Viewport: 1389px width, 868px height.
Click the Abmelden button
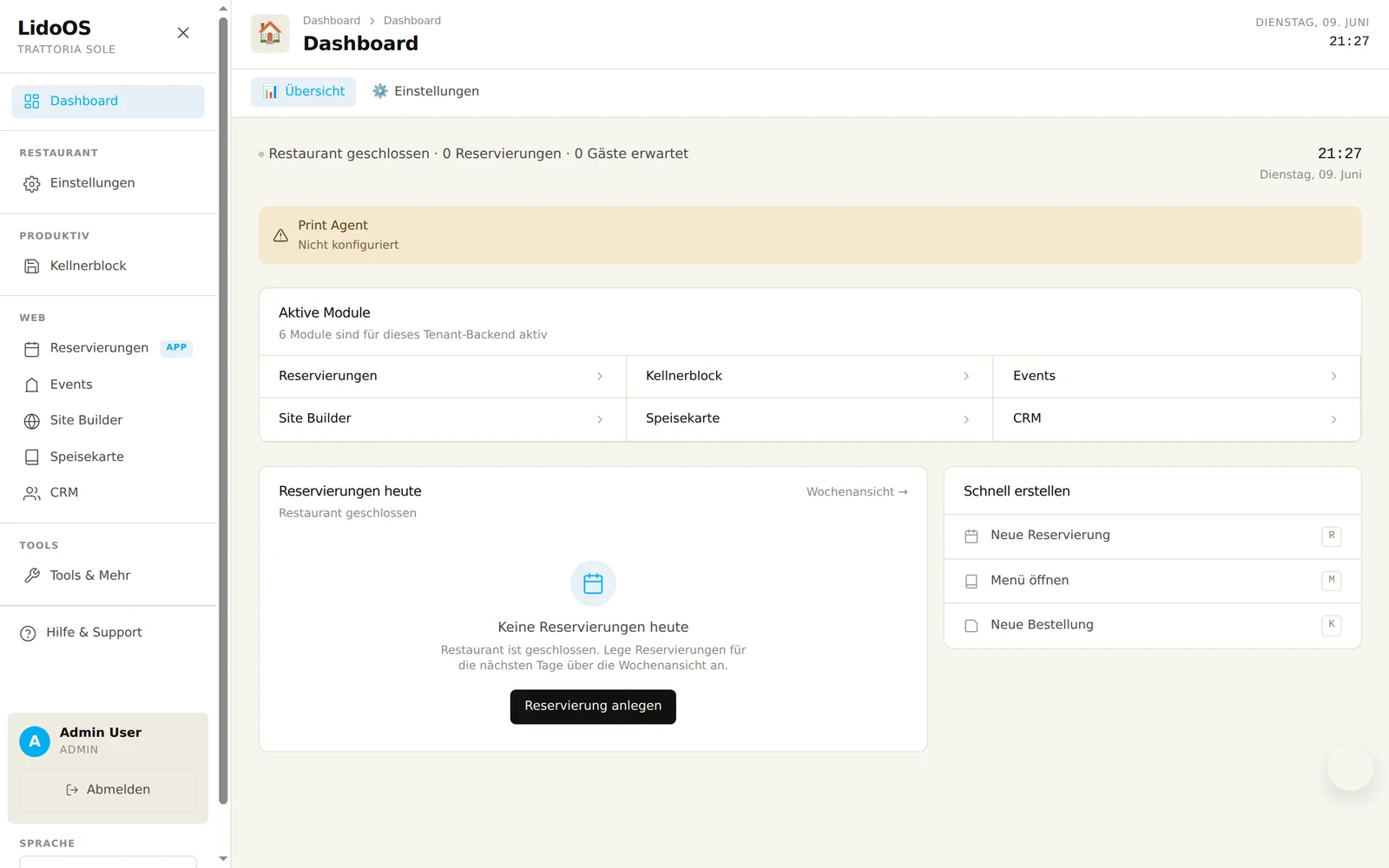(x=108, y=790)
